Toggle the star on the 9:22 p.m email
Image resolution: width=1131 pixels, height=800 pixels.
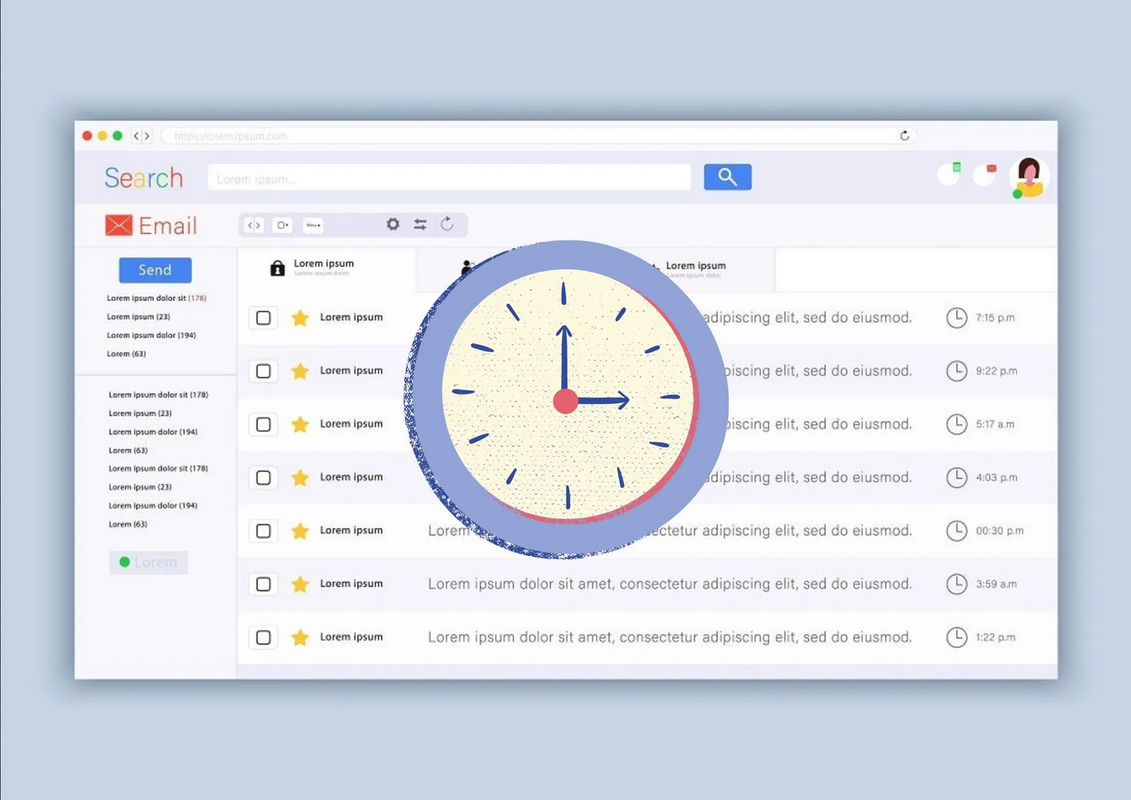300,371
